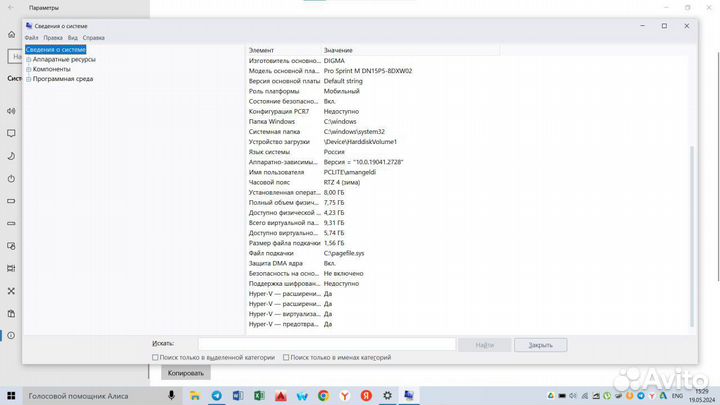Image resolution: width=720 pixels, height=405 pixels.
Task: Open Microsoft Word from the taskbar
Action: (237, 396)
